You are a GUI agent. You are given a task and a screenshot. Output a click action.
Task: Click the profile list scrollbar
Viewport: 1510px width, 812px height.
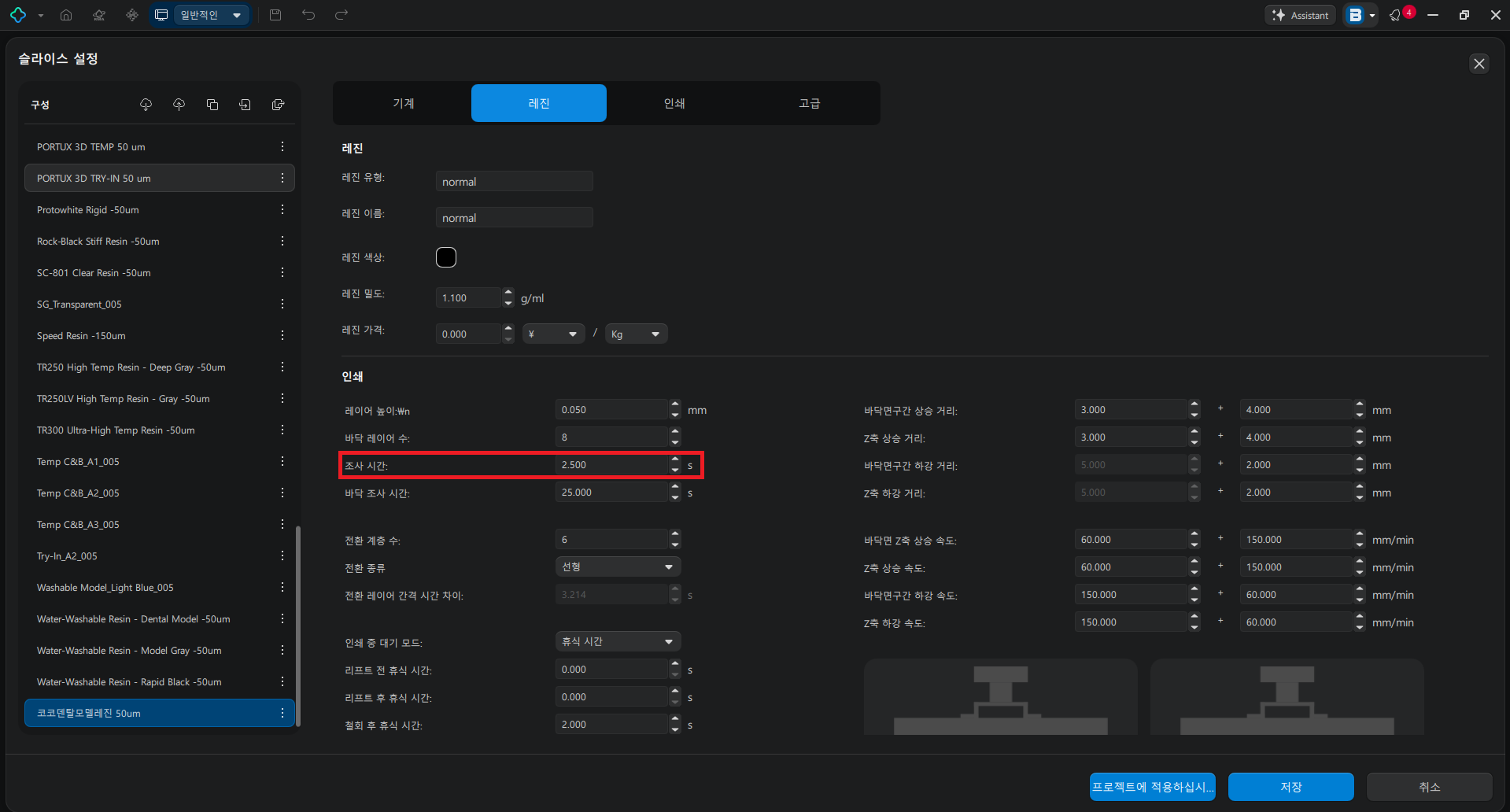298,626
